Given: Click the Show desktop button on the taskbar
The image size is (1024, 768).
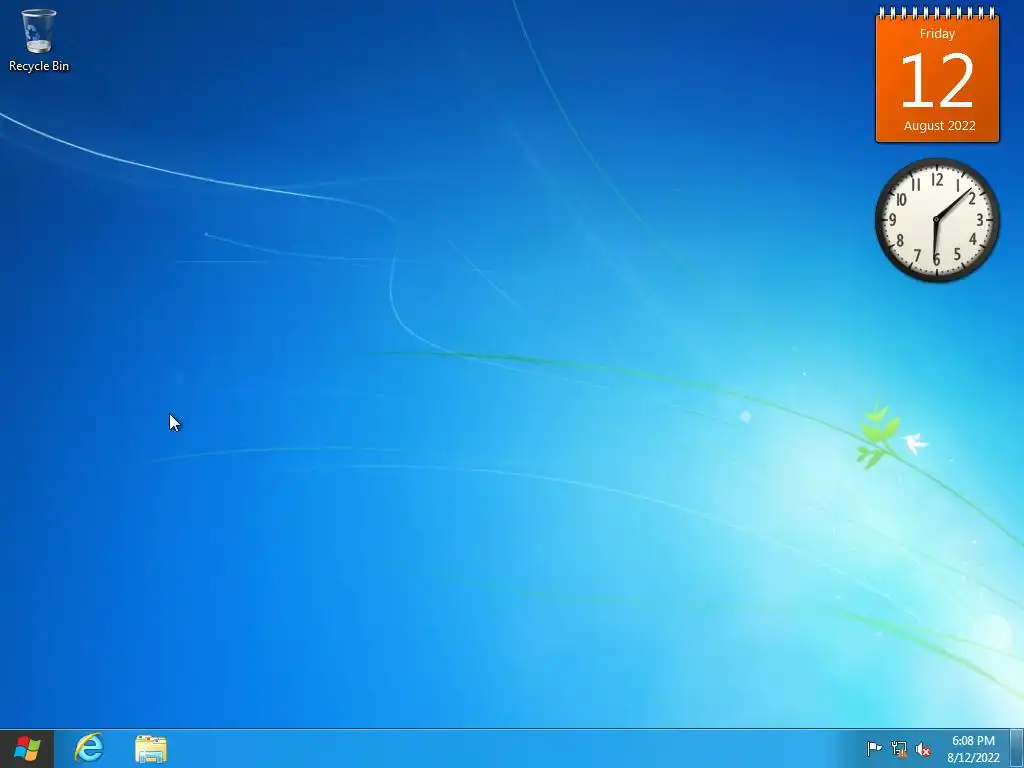Looking at the screenshot, I should coord(1017,748).
